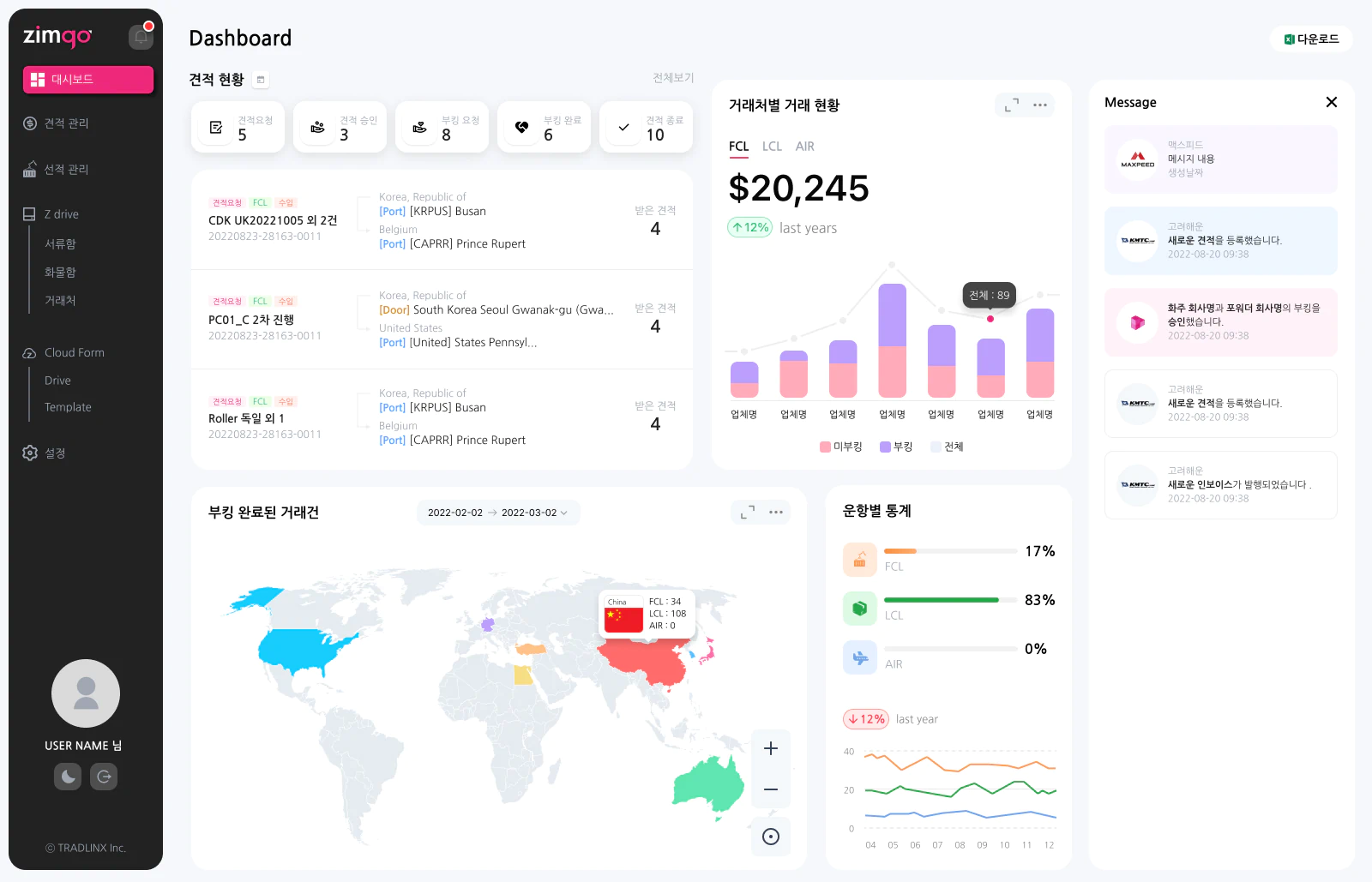Open the 선적 관리 section
The height and width of the screenshot is (882, 1372).
point(65,169)
